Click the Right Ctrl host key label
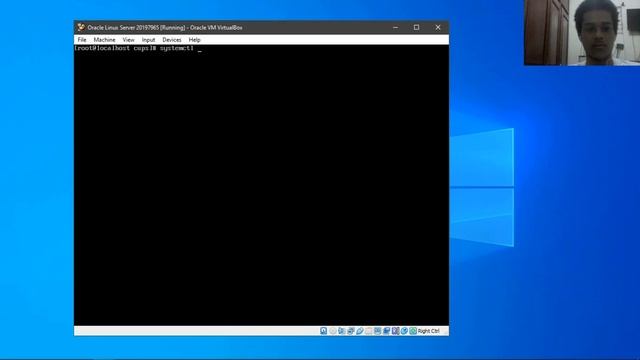Image resolution: width=640 pixels, height=360 pixels. point(429,331)
